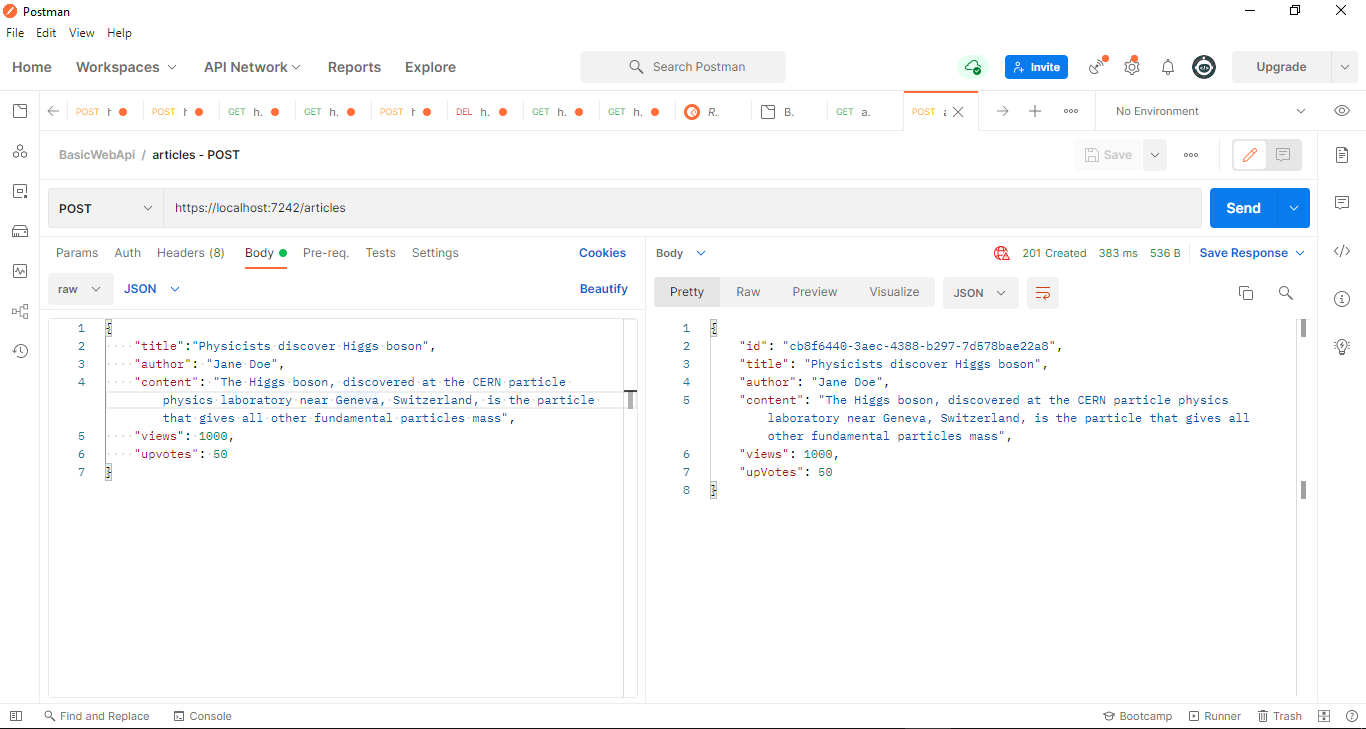The width and height of the screenshot is (1366, 729).
Task: Select the DEL request tab
Action: (482, 112)
